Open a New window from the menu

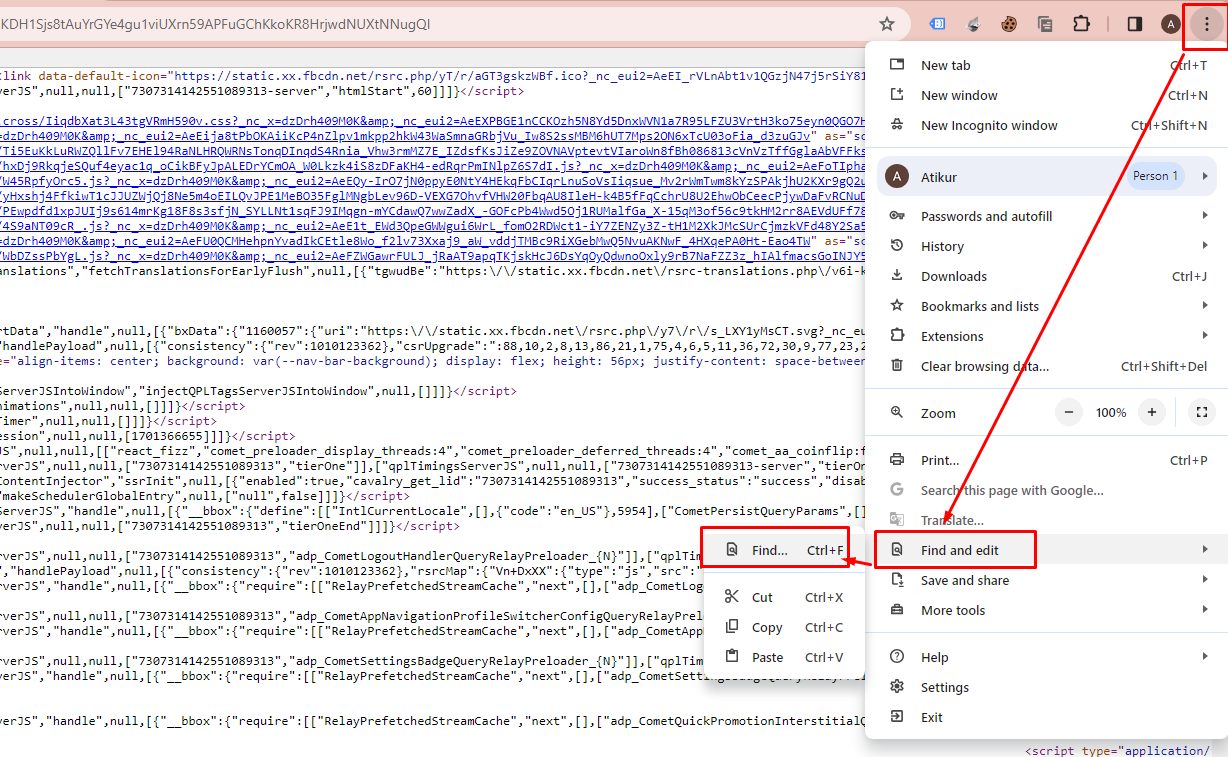1045,95
